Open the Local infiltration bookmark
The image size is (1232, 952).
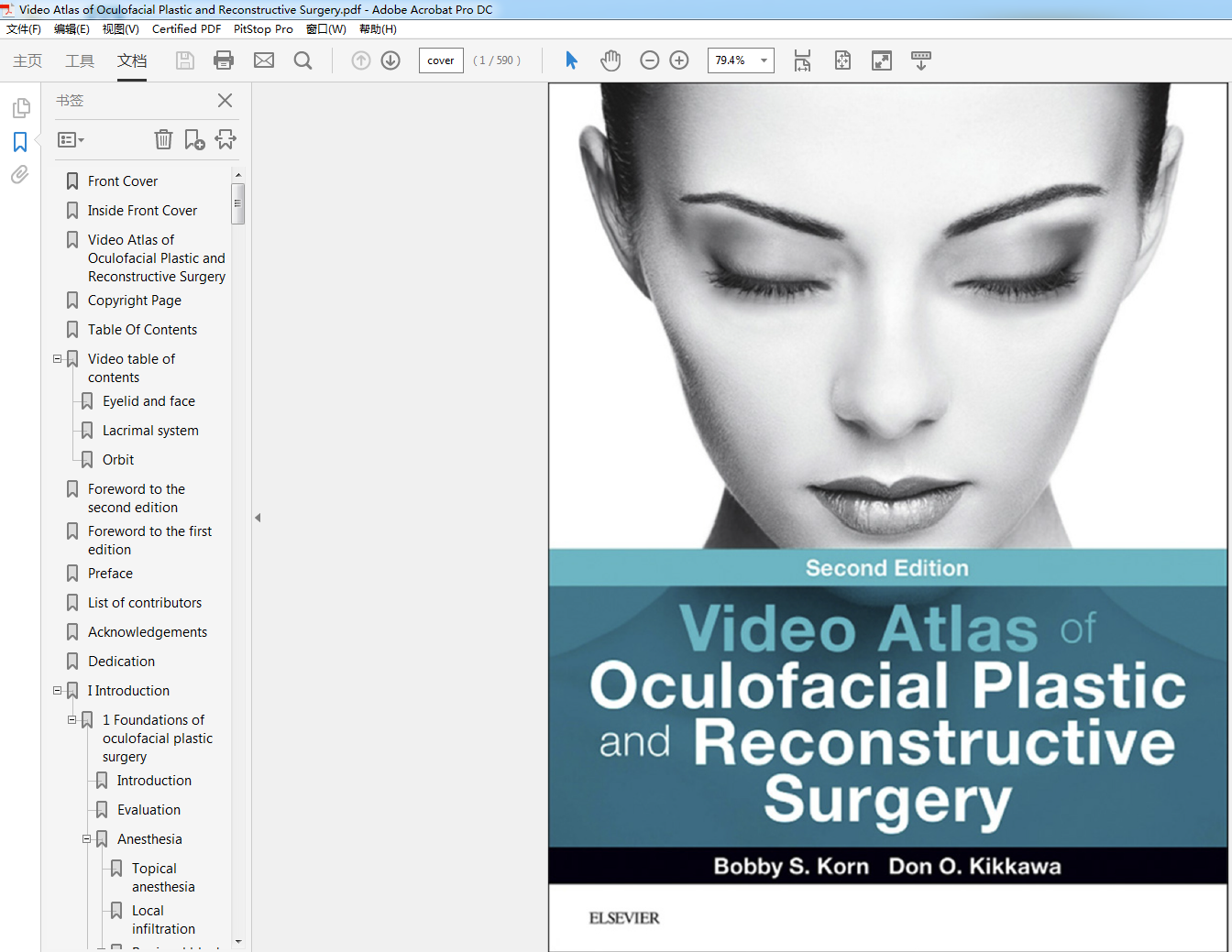point(163,920)
